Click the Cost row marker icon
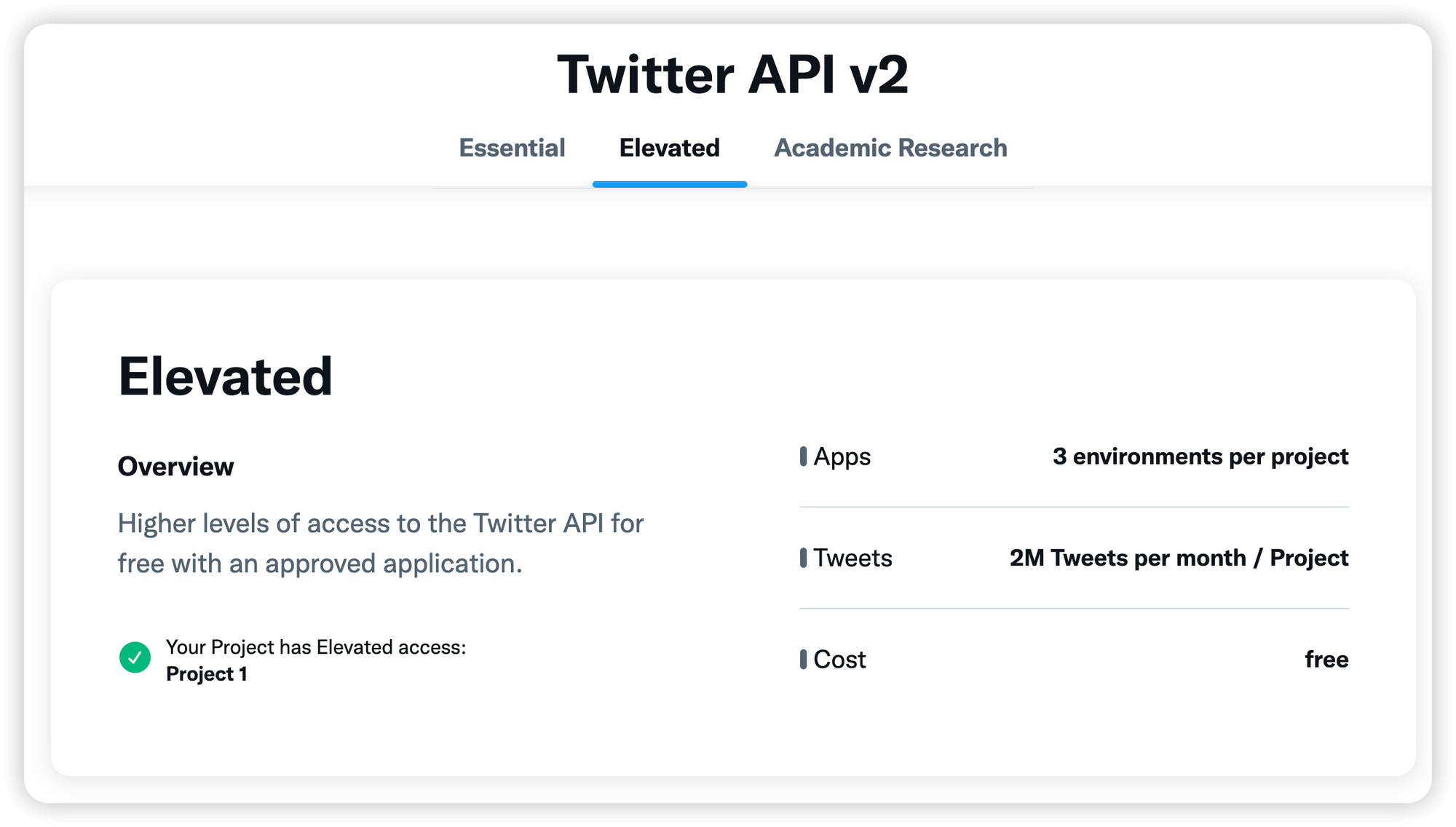The width and height of the screenshot is (1456, 827). tap(804, 659)
